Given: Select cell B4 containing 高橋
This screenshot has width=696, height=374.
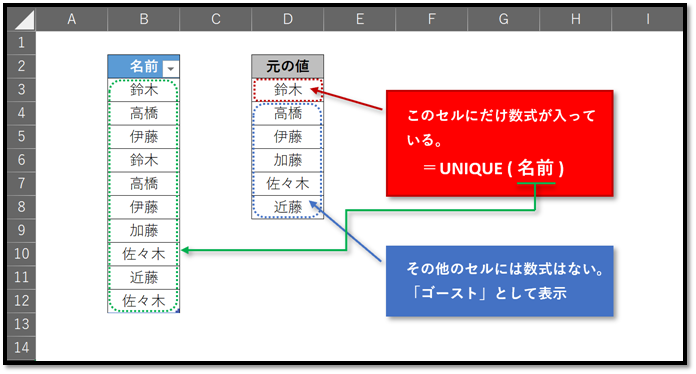Looking at the screenshot, I should (144, 114).
